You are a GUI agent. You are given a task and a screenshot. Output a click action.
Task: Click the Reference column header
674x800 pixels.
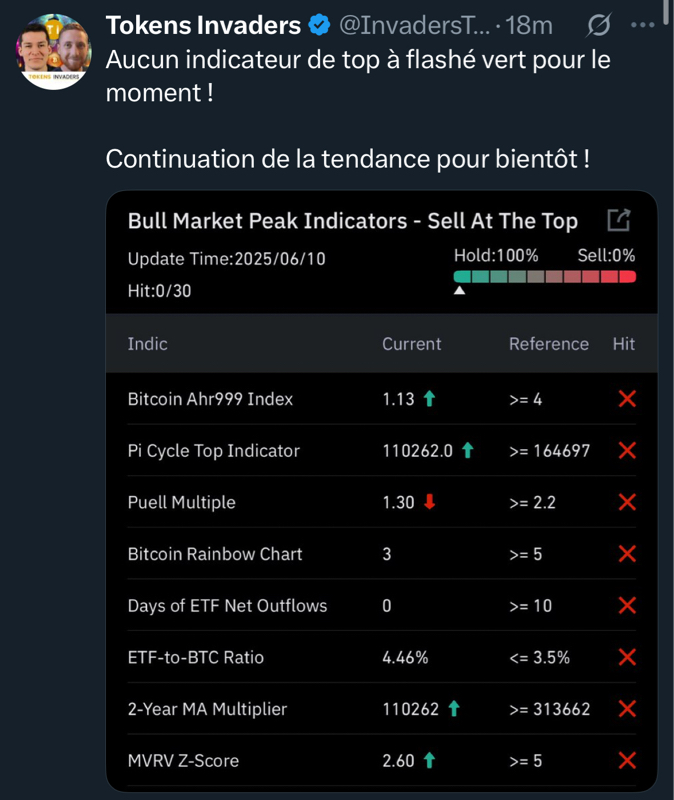coord(548,344)
